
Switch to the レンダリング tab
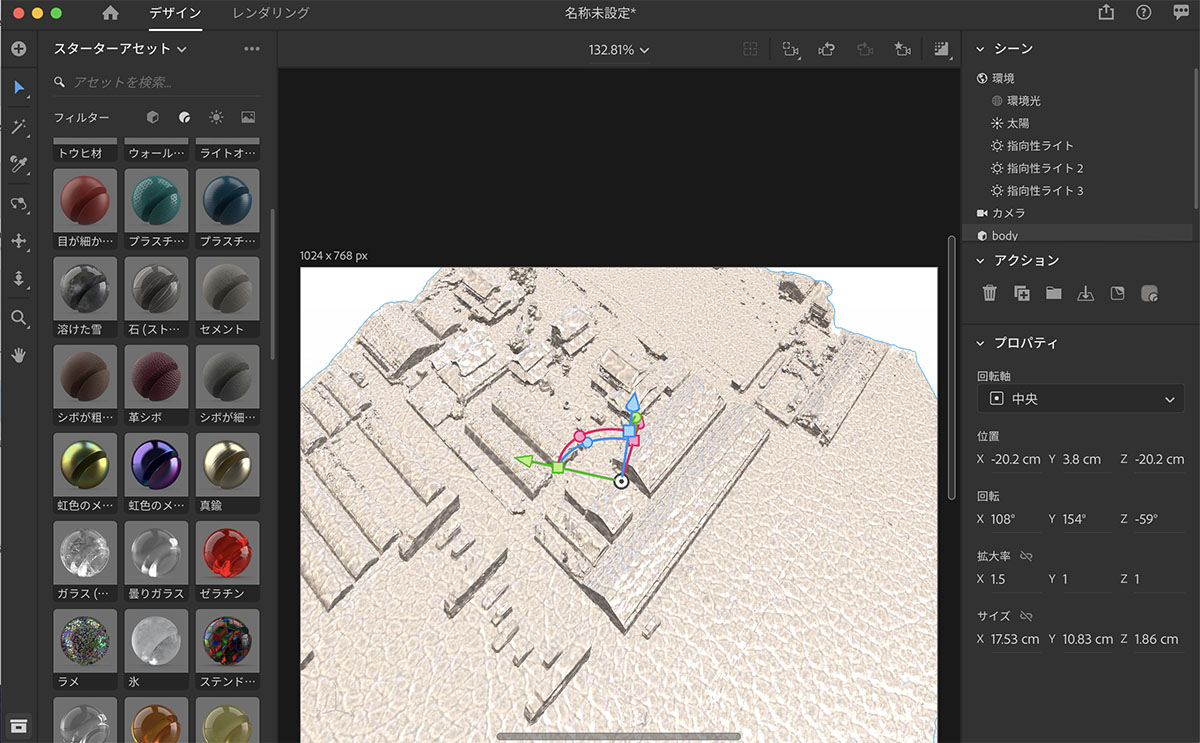pos(271,13)
